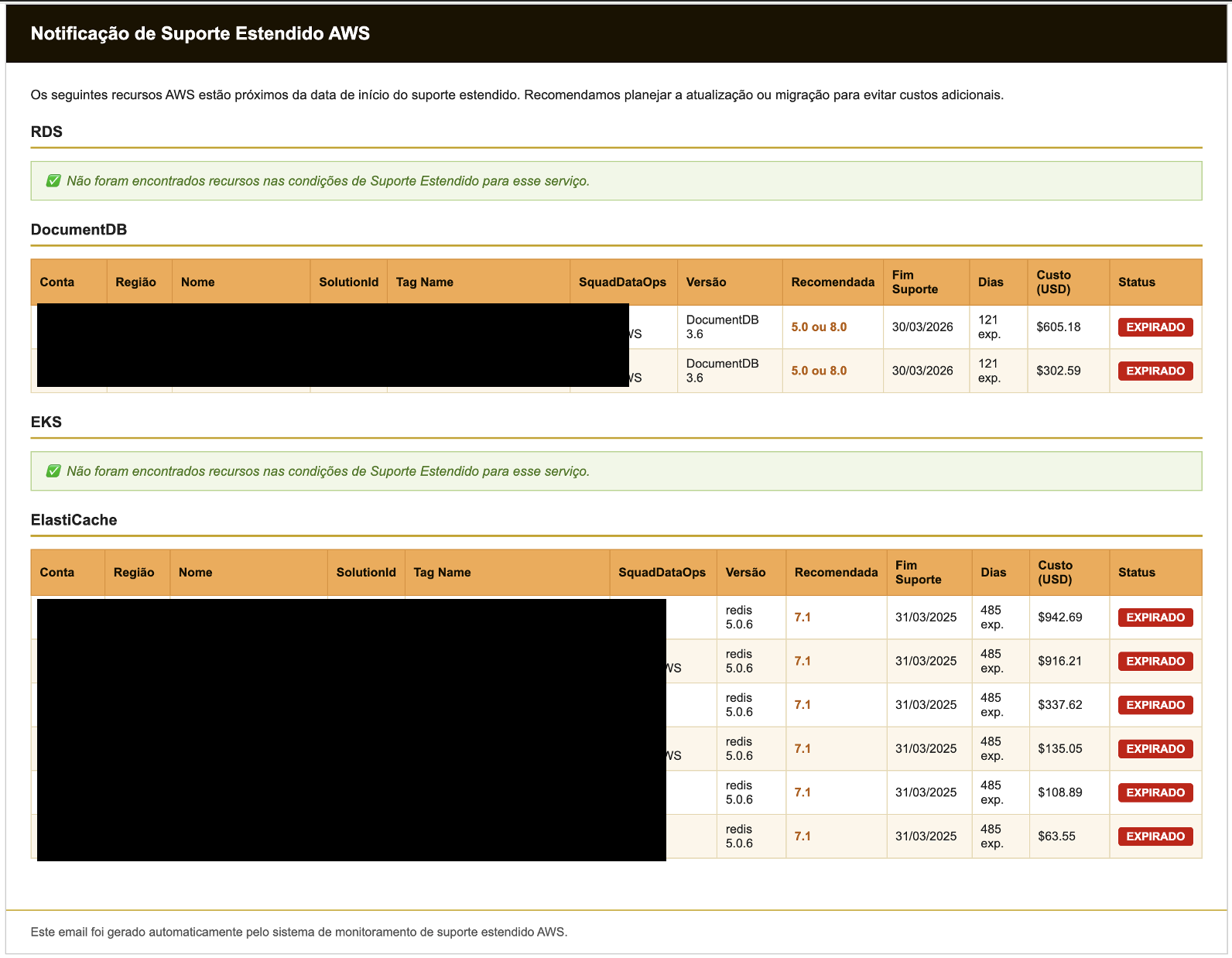This screenshot has height=958, width=1232.
Task: Click the email title 'Notificação de Suporte Estendido AWS'
Action: [x=200, y=33]
